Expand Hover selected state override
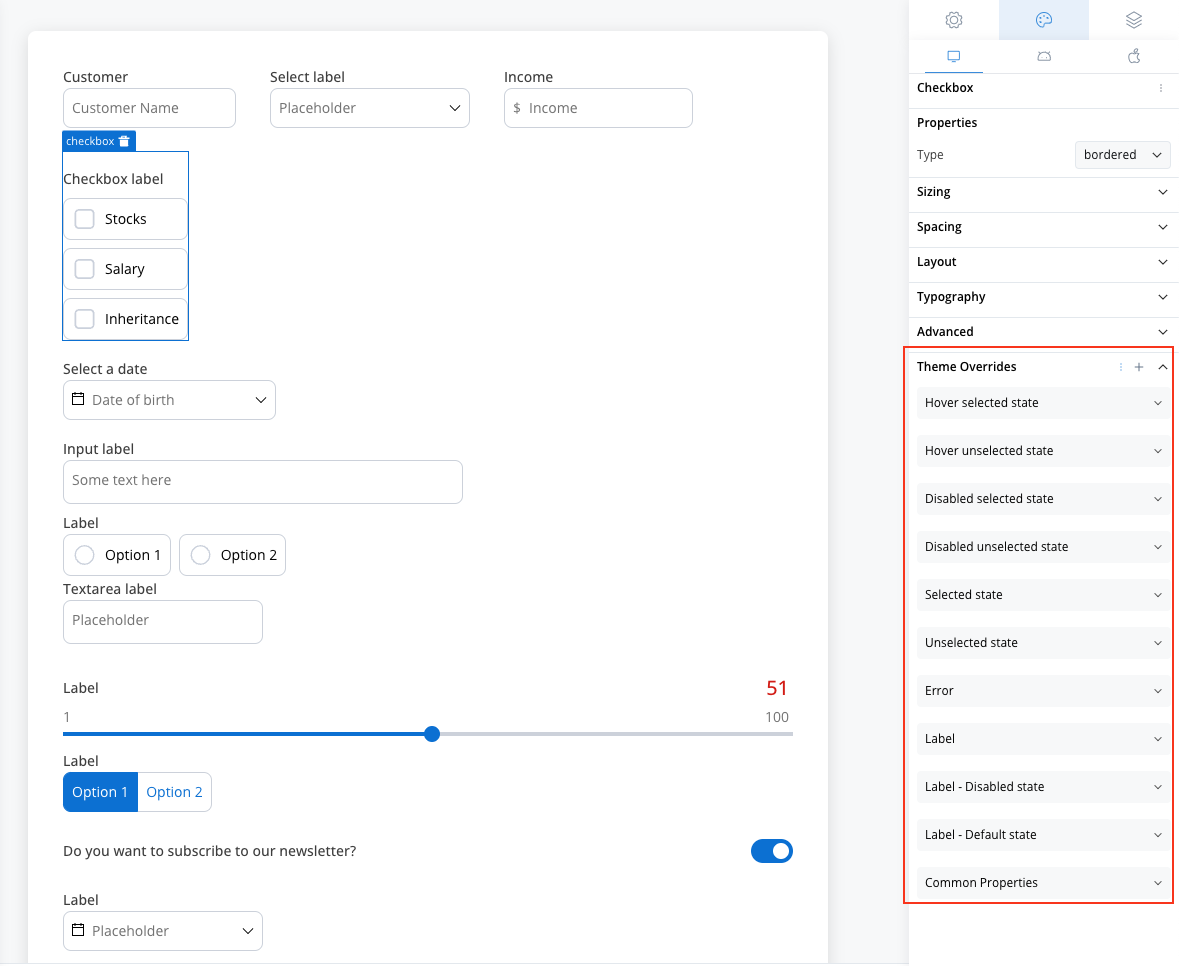This screenshot has height=966, width=1179. [x=1043, y=403]
